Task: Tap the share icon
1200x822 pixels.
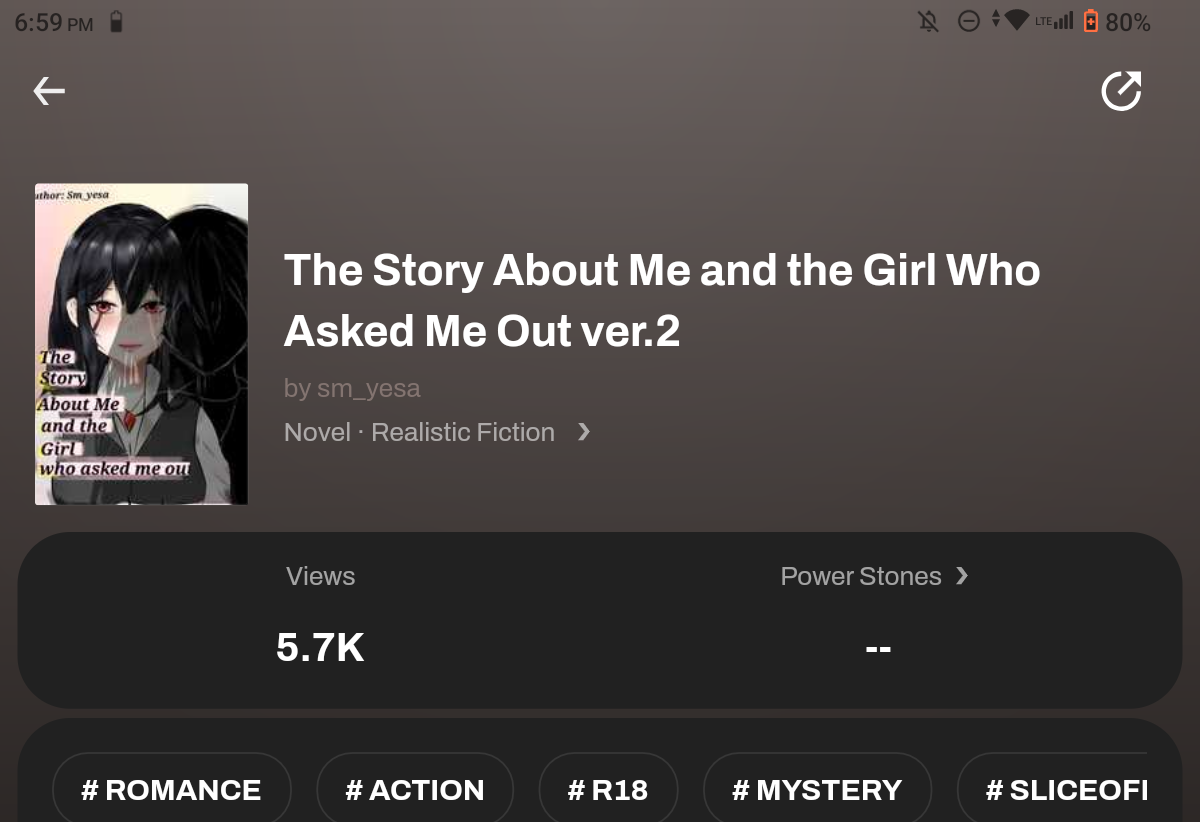Action: coord(1121,91)
